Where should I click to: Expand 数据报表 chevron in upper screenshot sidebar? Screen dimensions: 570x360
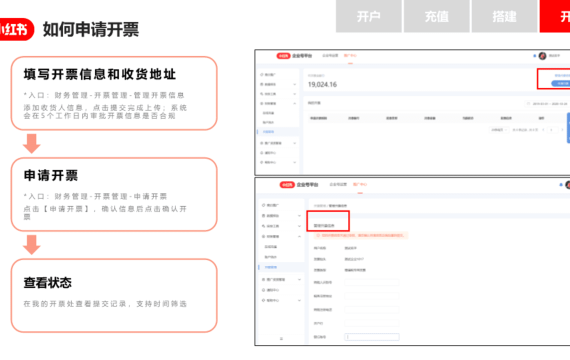(294, 84)
